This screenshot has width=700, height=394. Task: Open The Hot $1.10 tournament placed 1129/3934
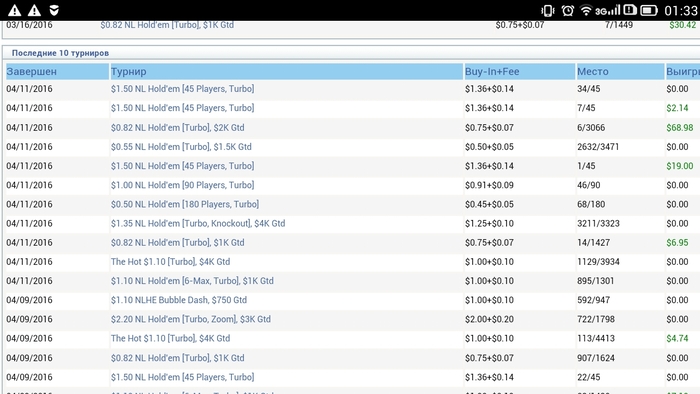[171, 262]
